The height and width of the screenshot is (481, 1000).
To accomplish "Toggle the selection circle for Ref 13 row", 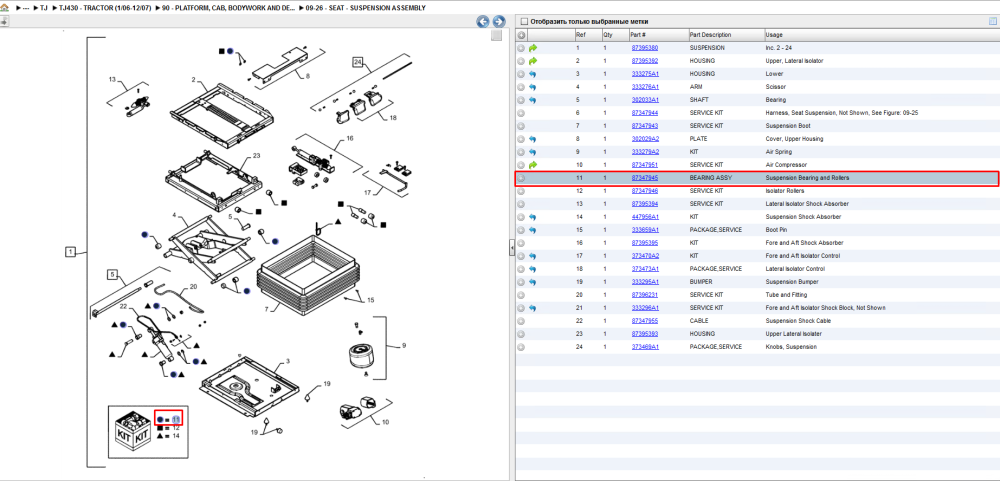I will coord(521,204).
